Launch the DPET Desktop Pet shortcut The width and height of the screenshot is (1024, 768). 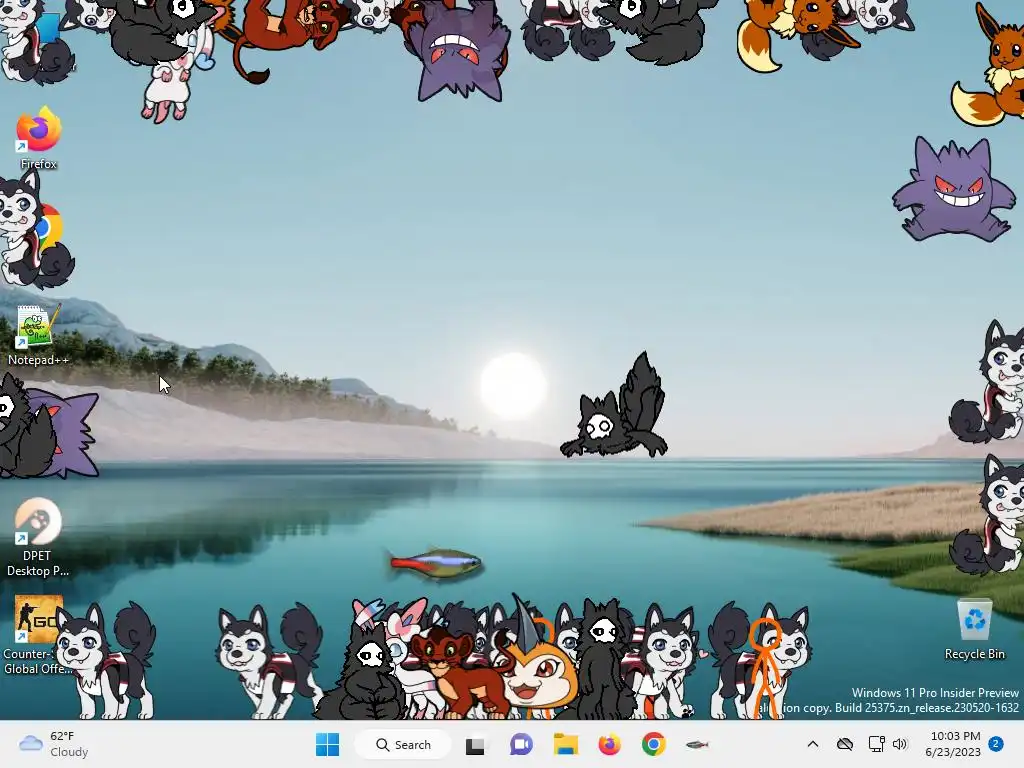(38, 537)
